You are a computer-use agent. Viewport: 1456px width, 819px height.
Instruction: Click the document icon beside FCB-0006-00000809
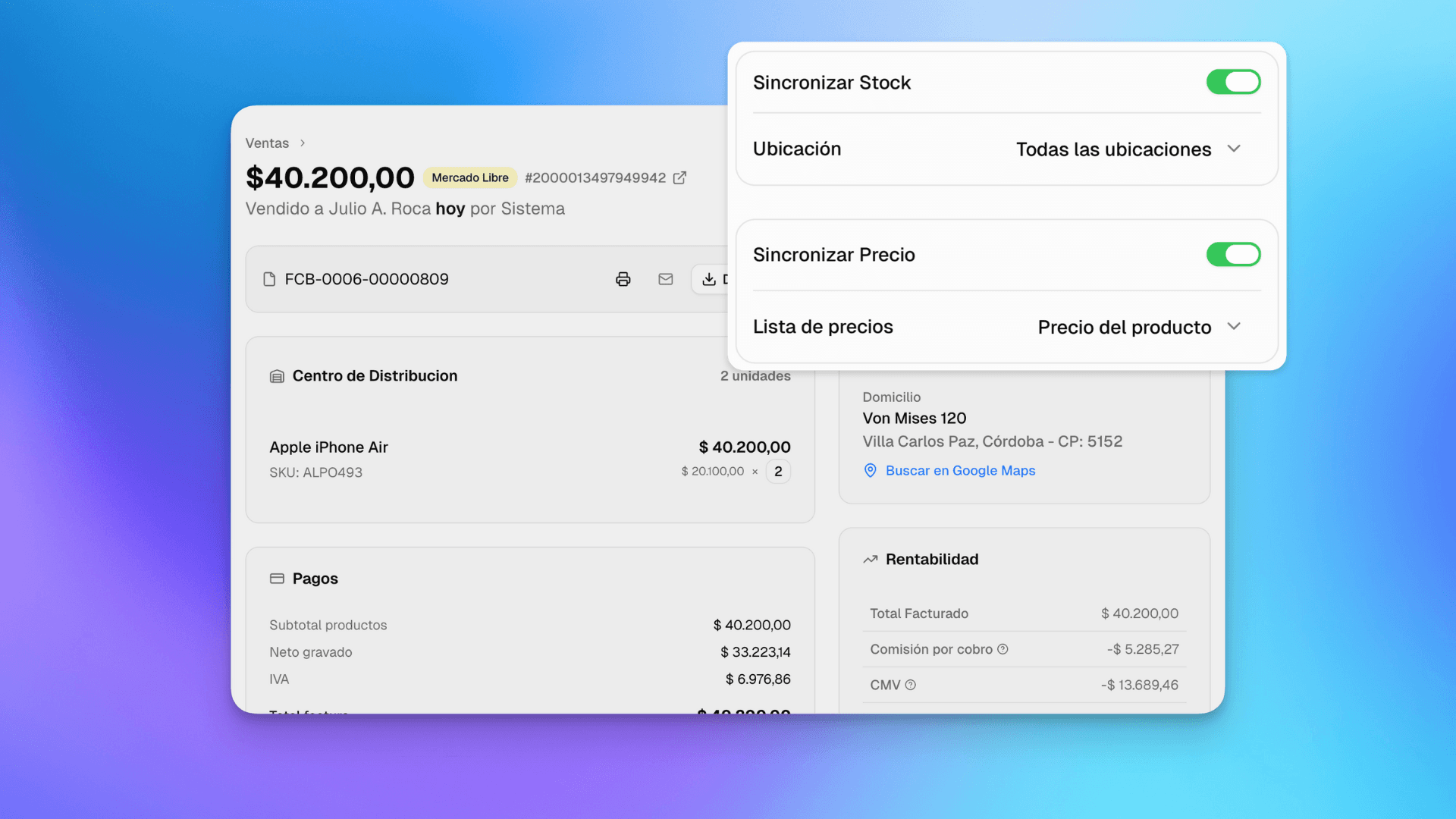pos(270,279)
